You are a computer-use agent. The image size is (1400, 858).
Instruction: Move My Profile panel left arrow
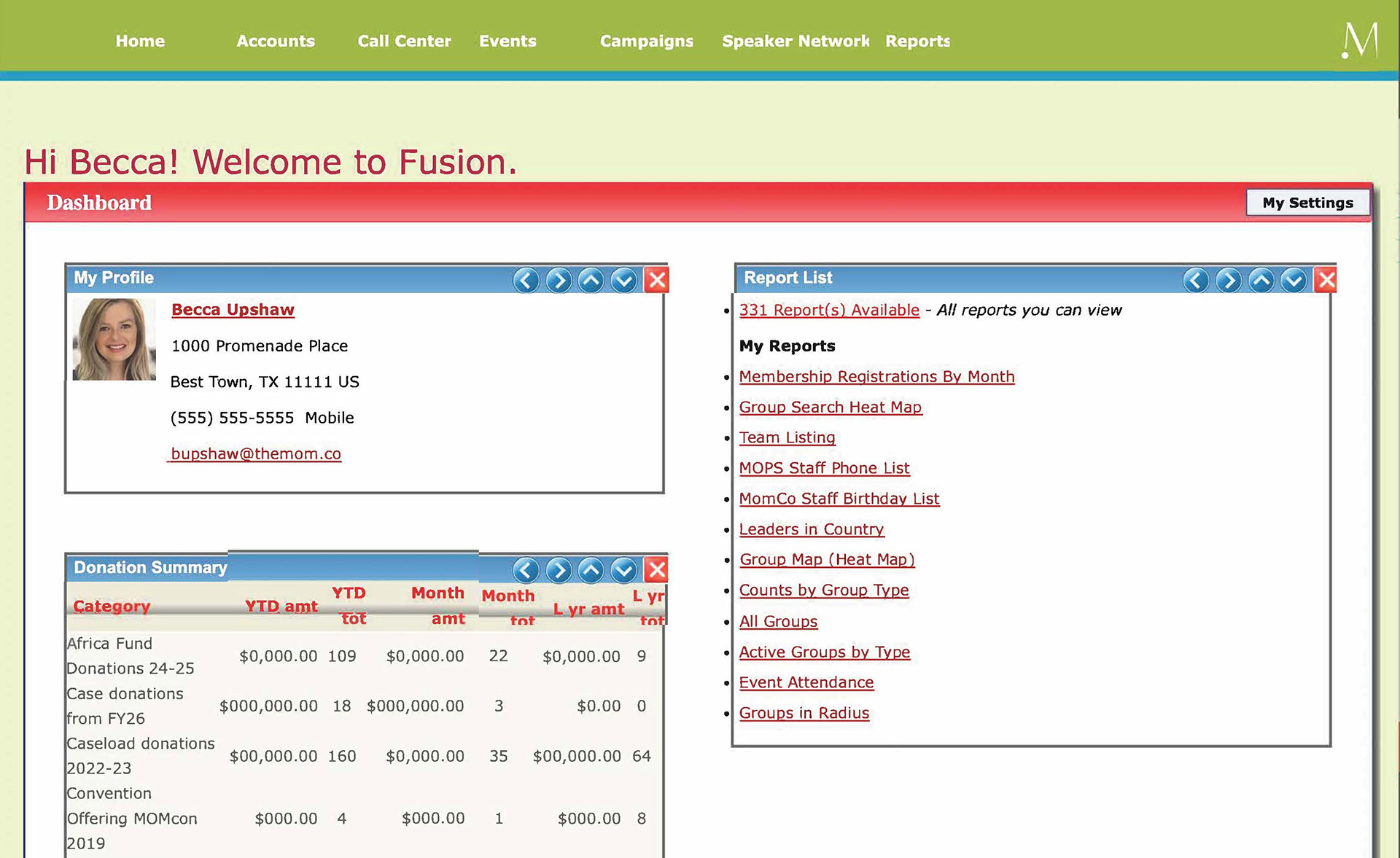point(526,280)
